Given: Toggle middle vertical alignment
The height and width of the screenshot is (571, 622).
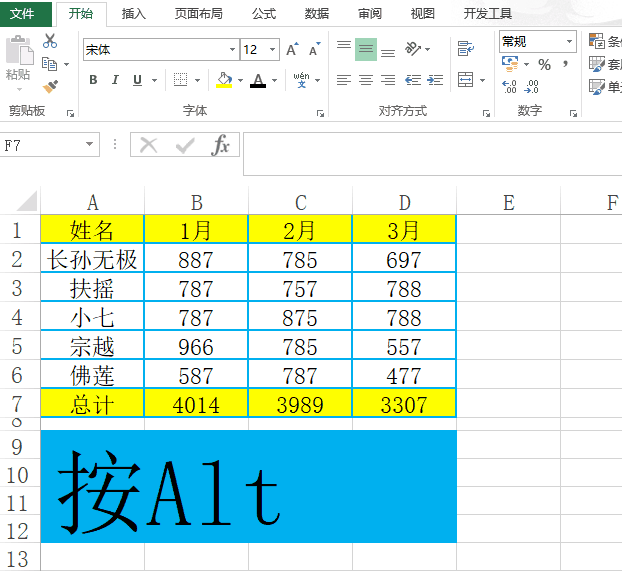Looking at the screenshot, I should (366, 49).
